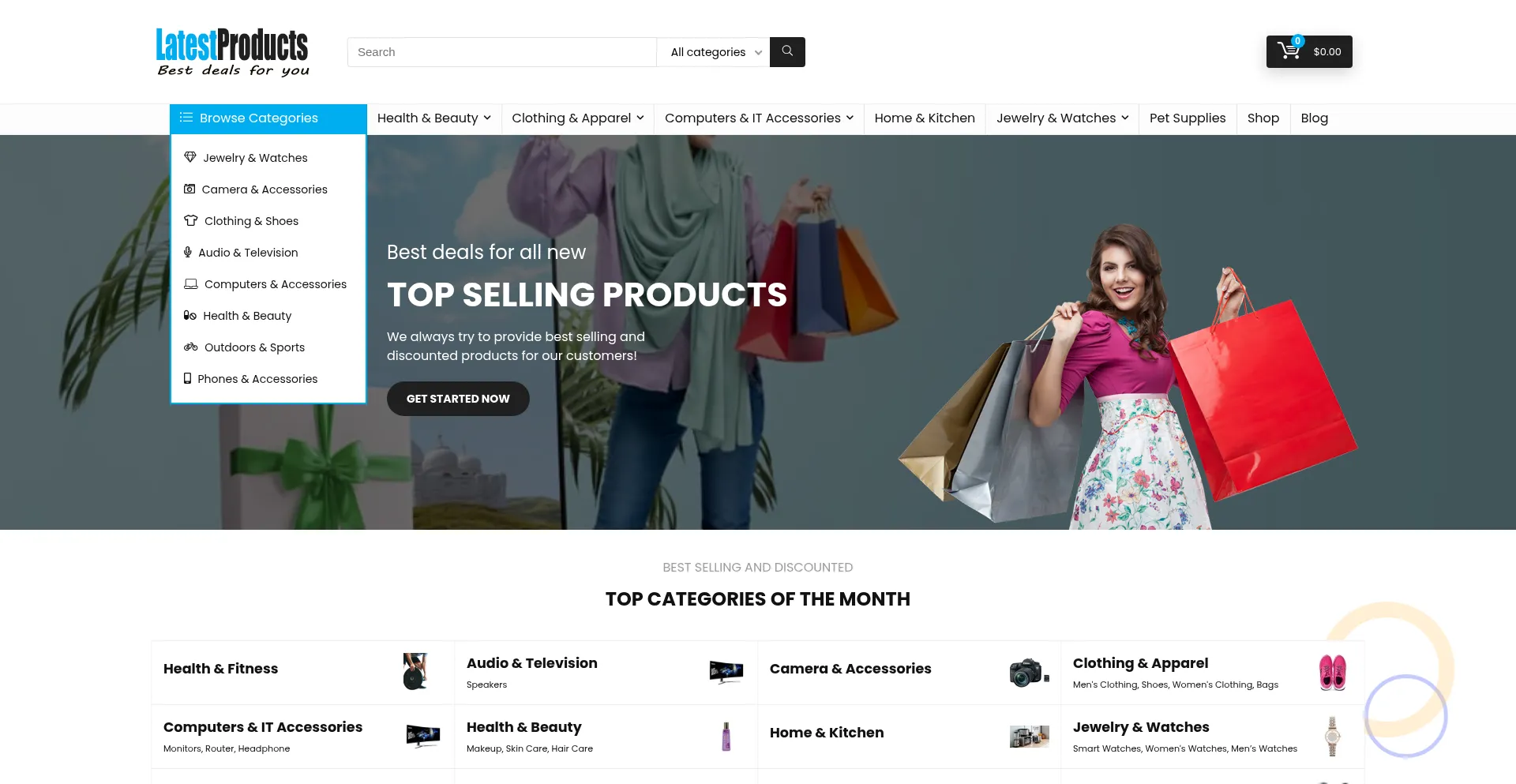Click the diamond icon for Jewelry & Watches
Viewport: 1516px width, 784px height.
click(190, 157)
